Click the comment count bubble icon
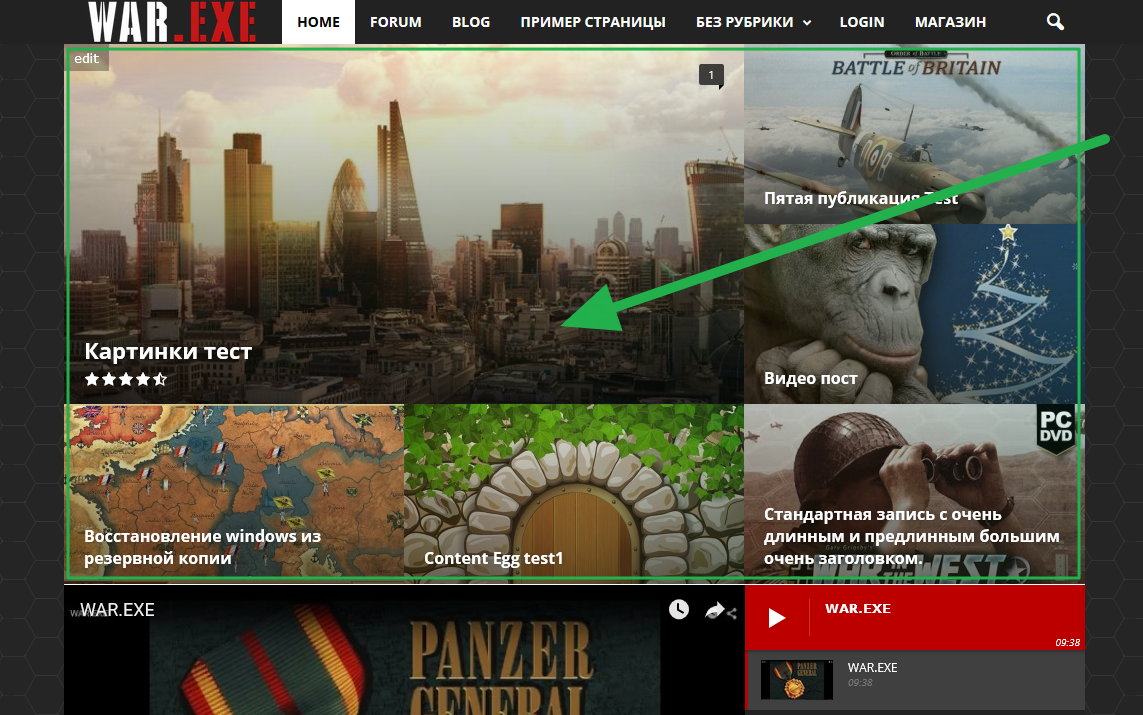Viewport: 1143px width, 715px height. click(711, 75)
